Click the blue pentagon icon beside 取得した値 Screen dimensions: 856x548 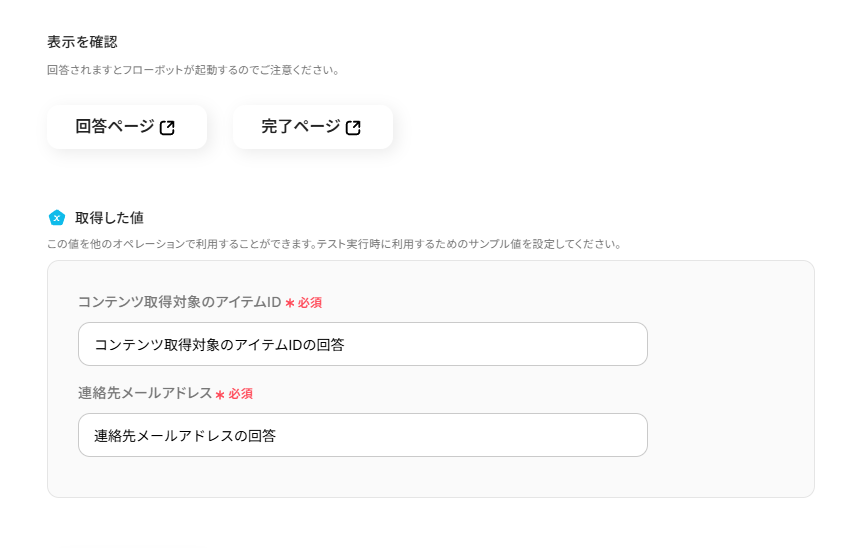[57, 217]
